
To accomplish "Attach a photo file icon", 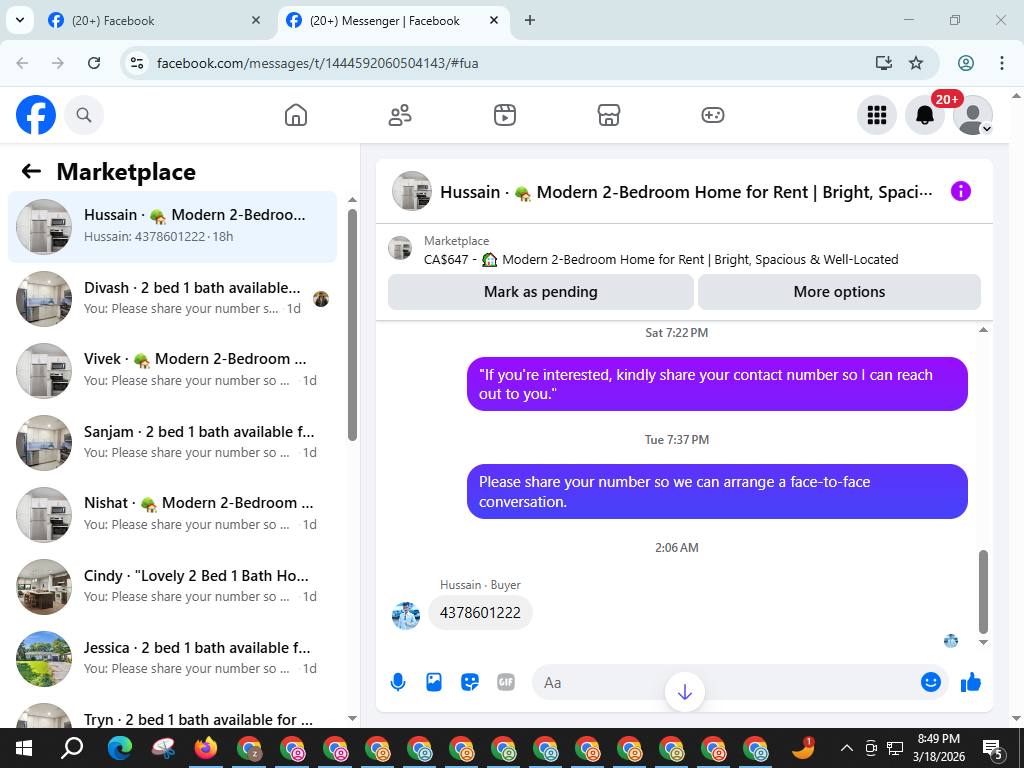I will (x=434, y=682).
